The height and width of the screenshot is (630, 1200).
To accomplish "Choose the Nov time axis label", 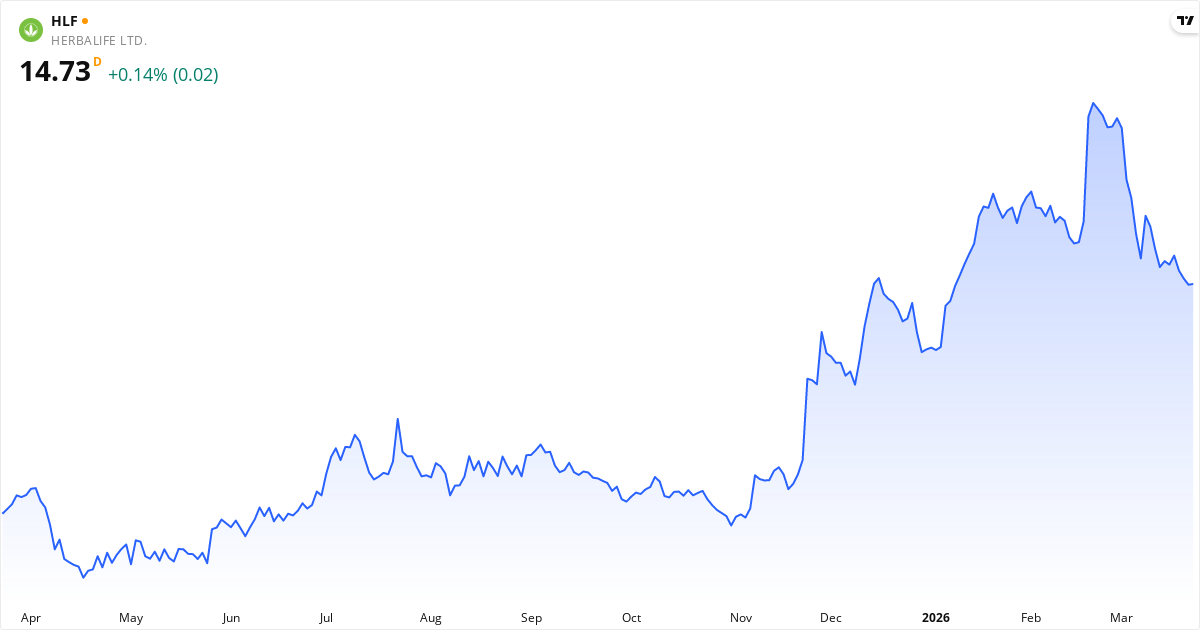I will coord(741,618).
